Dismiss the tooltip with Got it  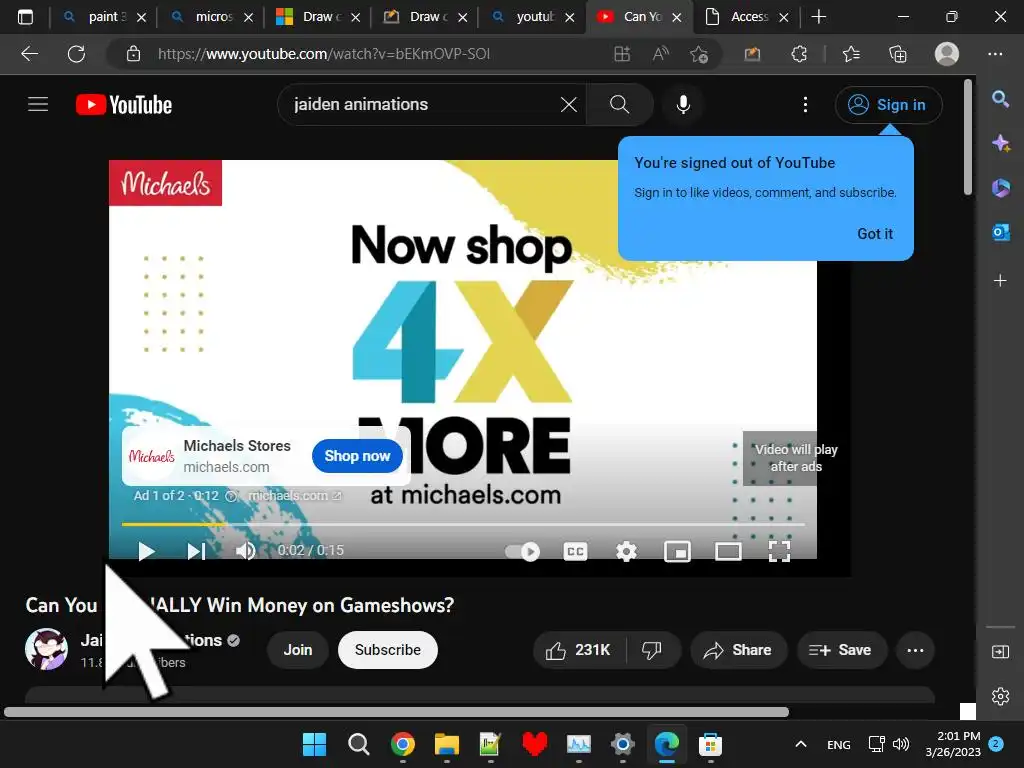874,234
